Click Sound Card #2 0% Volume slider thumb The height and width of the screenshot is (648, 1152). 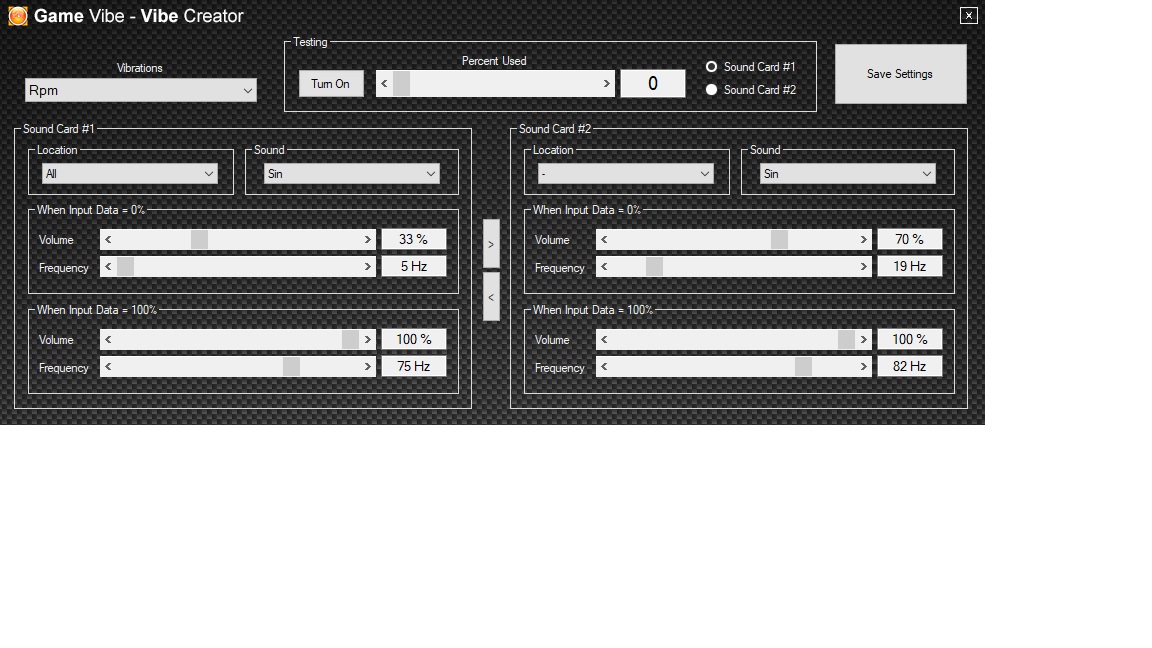(x=780, y=240)
